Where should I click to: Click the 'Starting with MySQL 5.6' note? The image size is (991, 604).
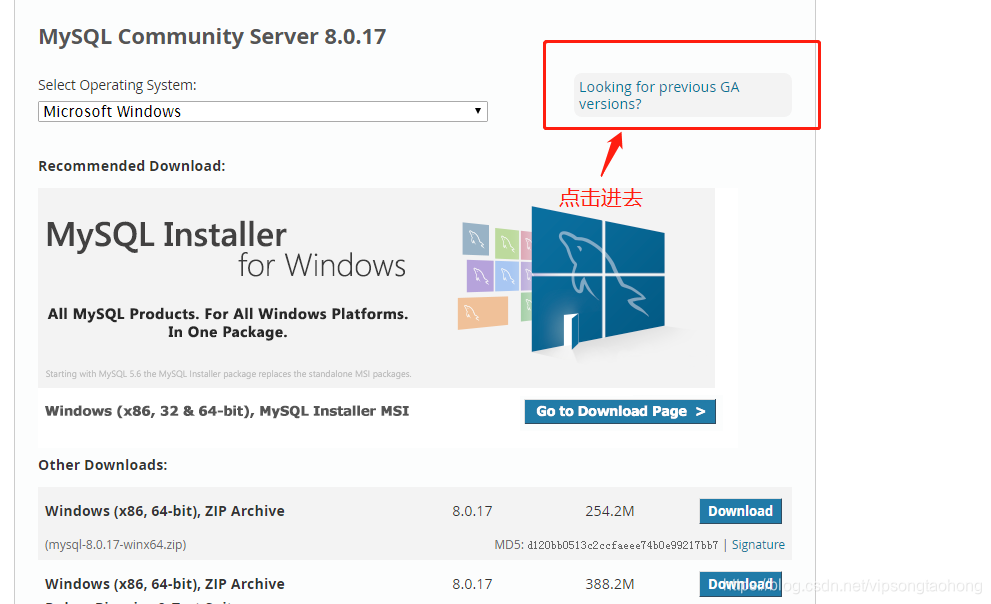[x=228, y=374]
